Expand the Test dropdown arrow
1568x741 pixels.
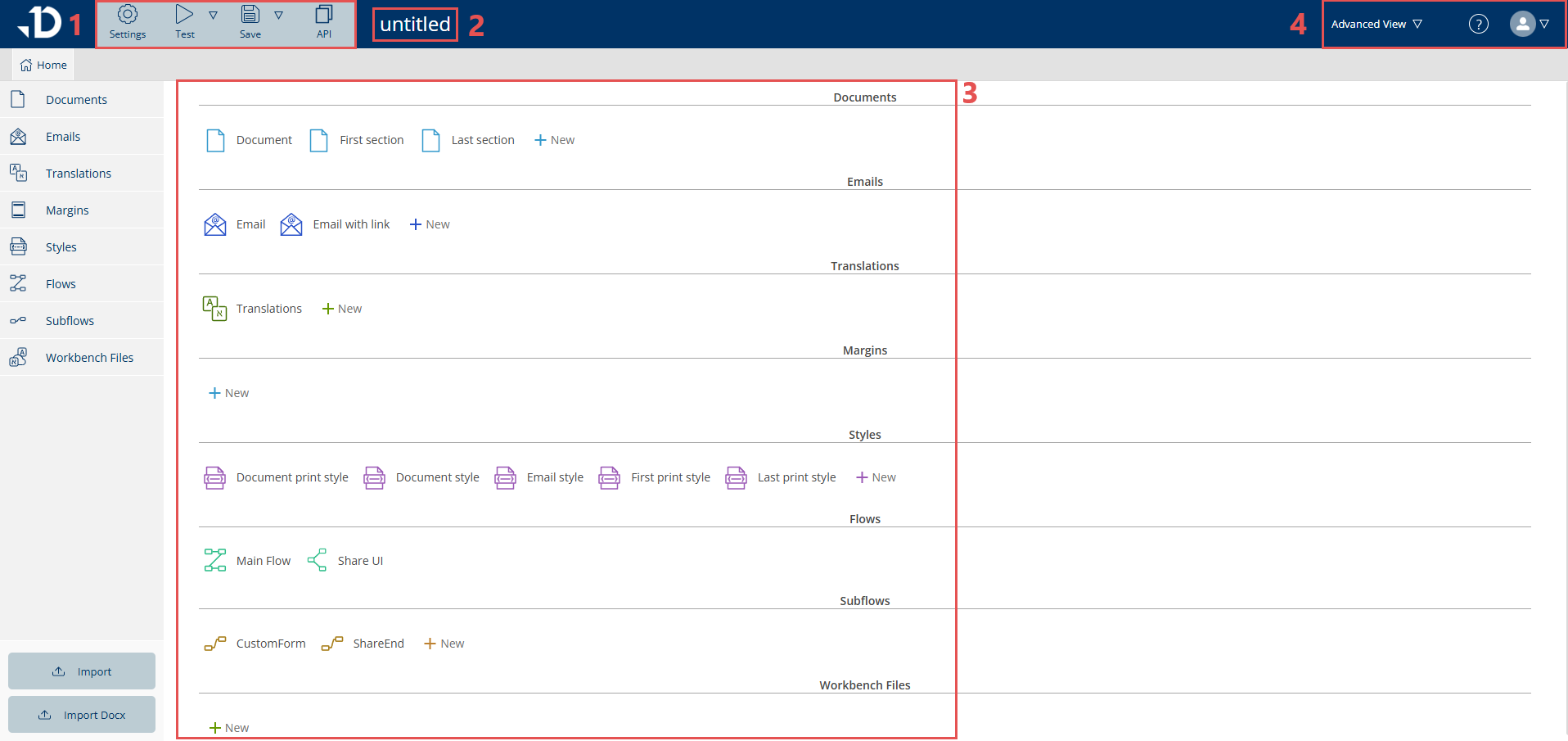point(213,16)
